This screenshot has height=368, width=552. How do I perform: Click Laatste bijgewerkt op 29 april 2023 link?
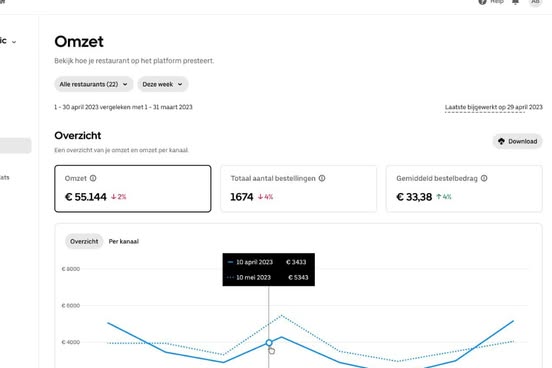pos(494,107)
